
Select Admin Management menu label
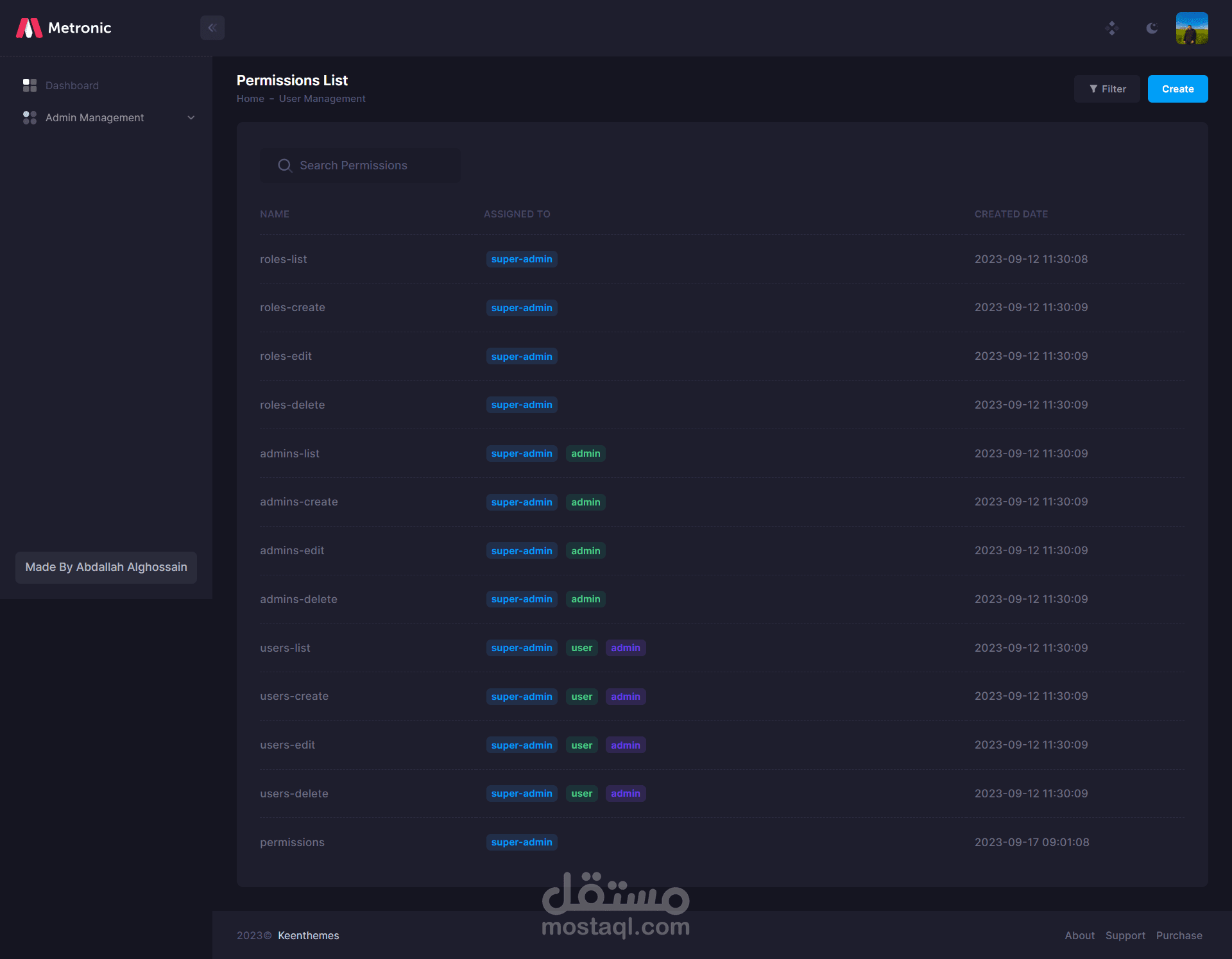pyautogui.click(x=94, y=117)
